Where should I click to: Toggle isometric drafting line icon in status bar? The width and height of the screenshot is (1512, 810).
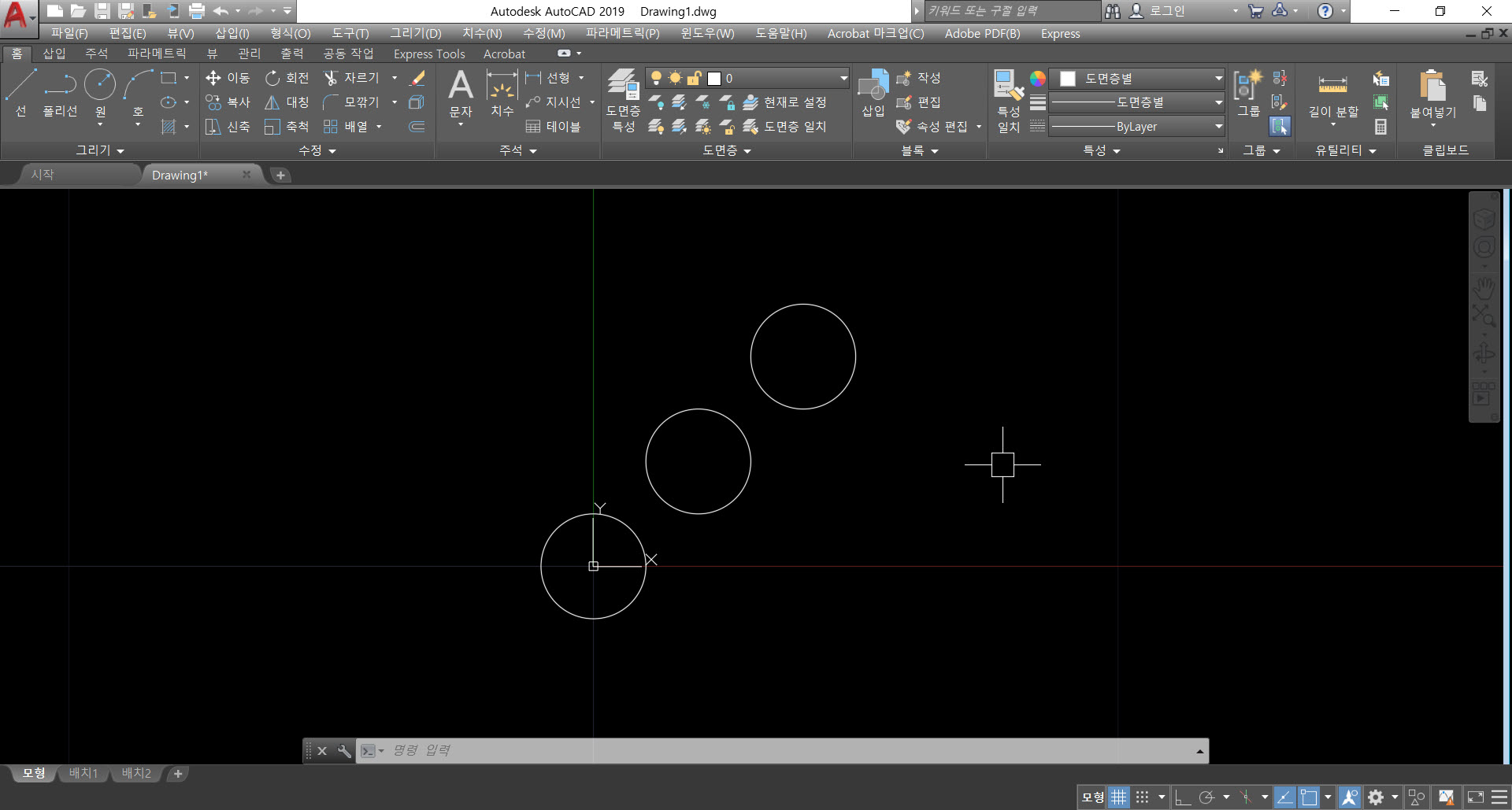pos(1246,797)
